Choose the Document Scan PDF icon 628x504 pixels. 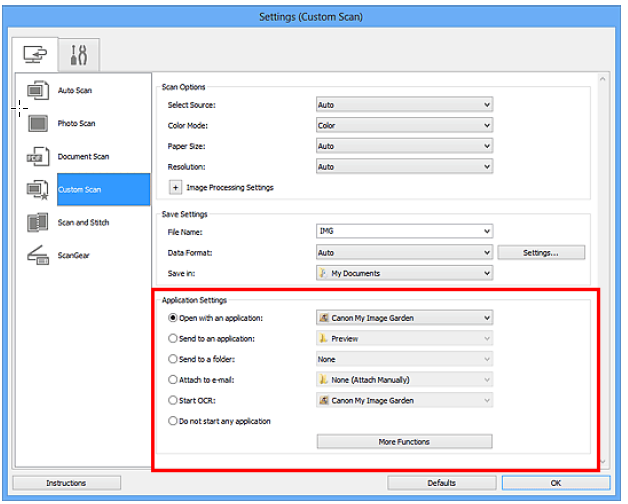(36, 157)
